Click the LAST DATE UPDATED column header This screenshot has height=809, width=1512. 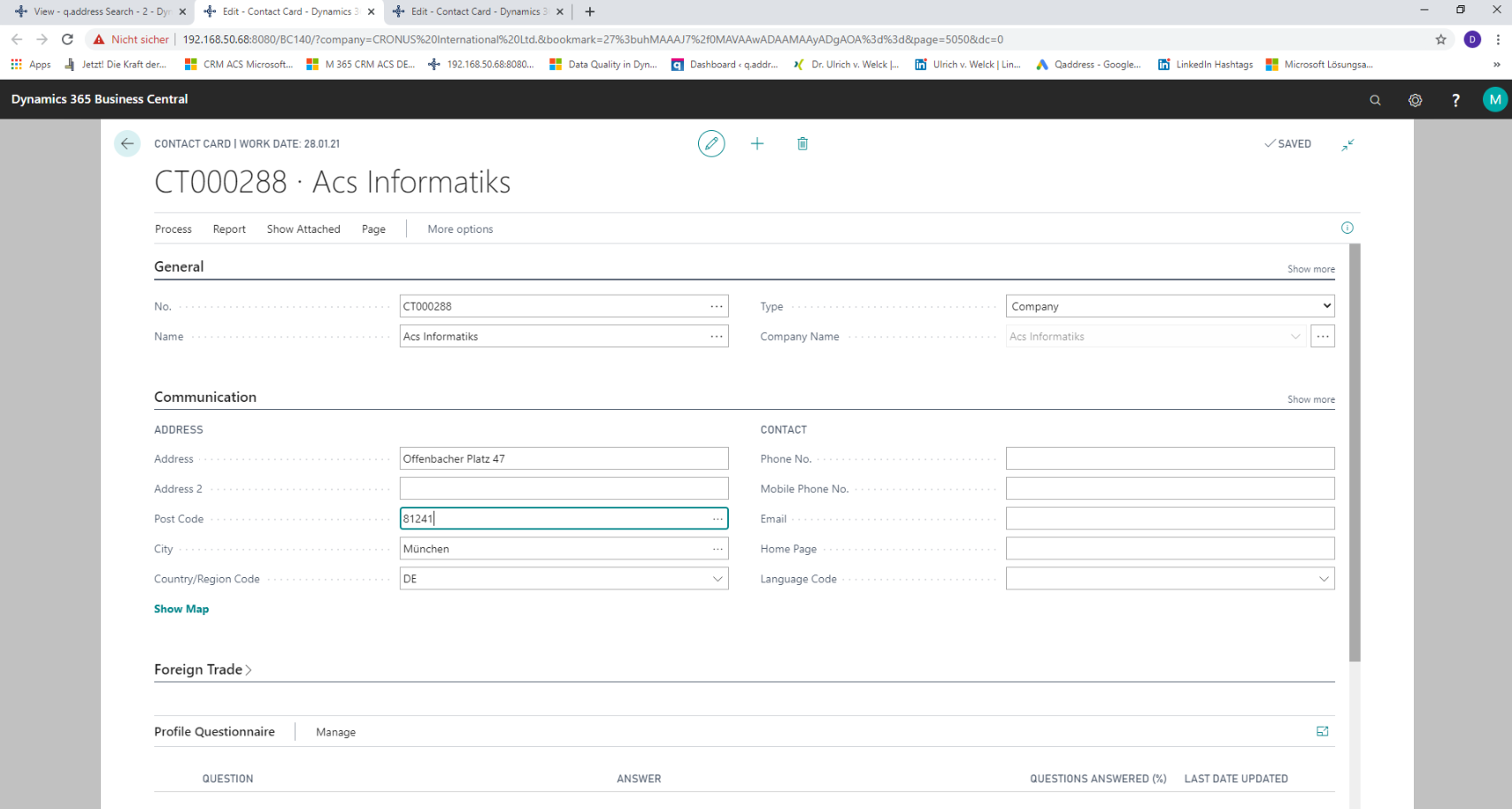point(1236,779)
